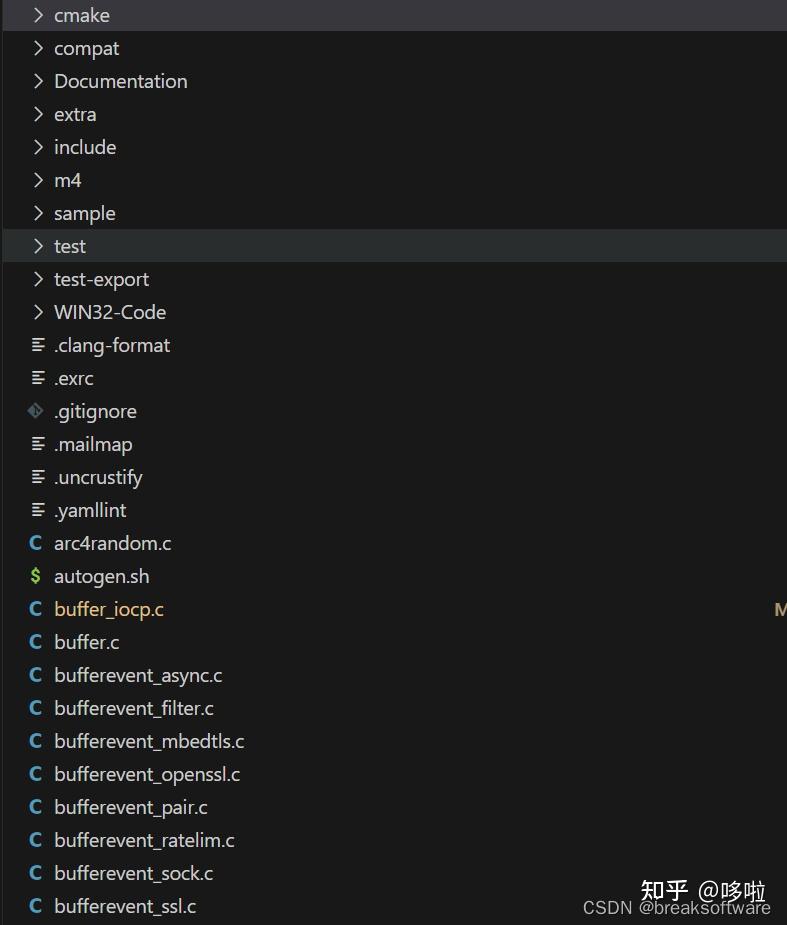Expand the include folder chevron
The width and height of the screenshot is (787, 925).
[x=38, y=147]
